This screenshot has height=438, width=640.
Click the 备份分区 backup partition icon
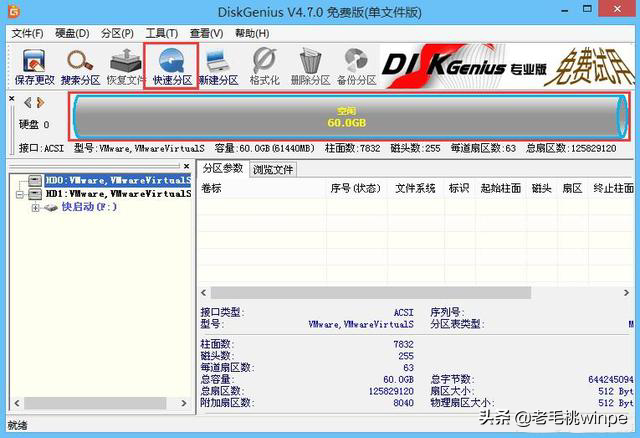pyautogui.click(x=356, y=65)
